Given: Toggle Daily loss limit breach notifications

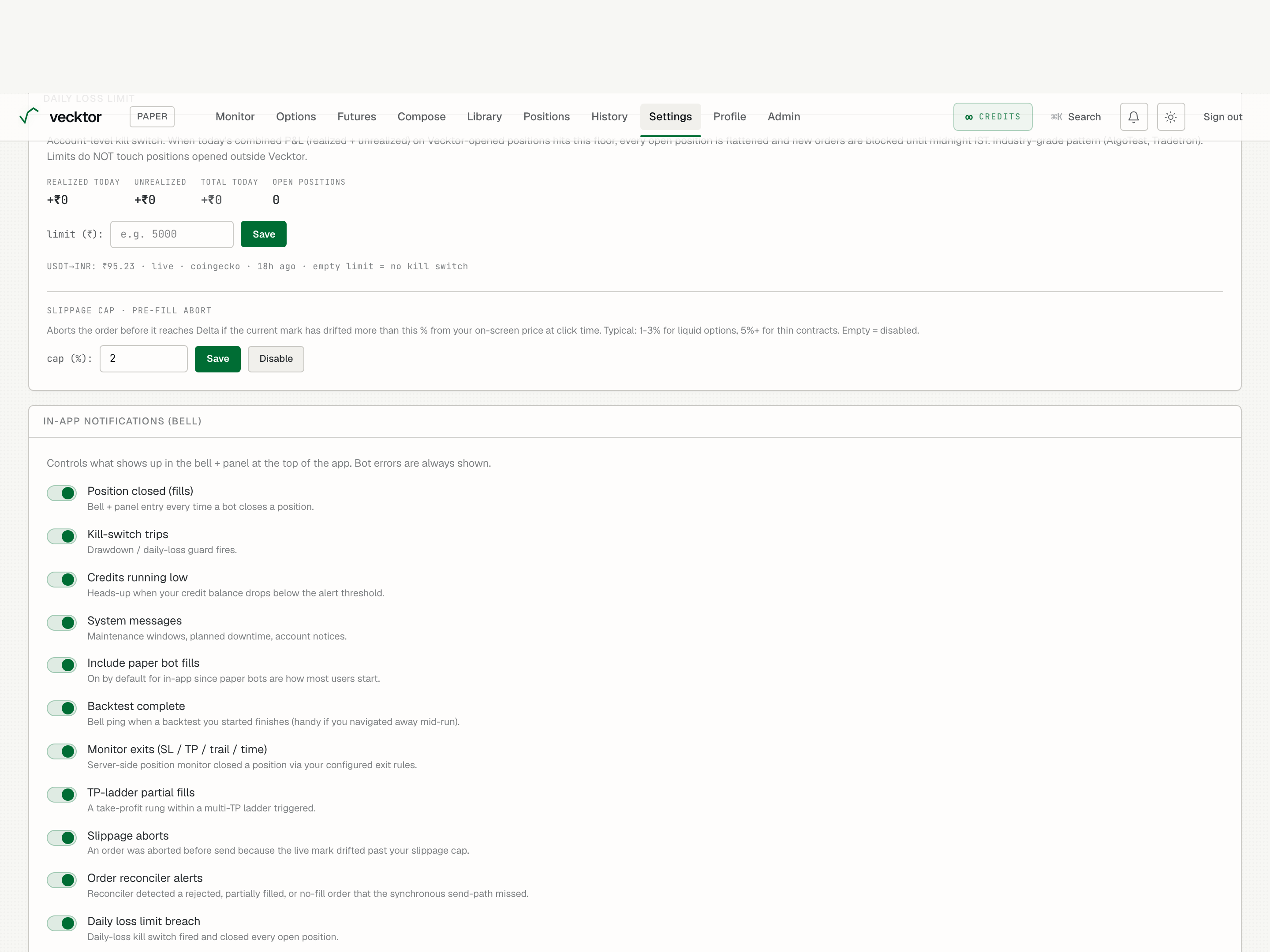Looking at the screenshot, I should coord(61,923).
